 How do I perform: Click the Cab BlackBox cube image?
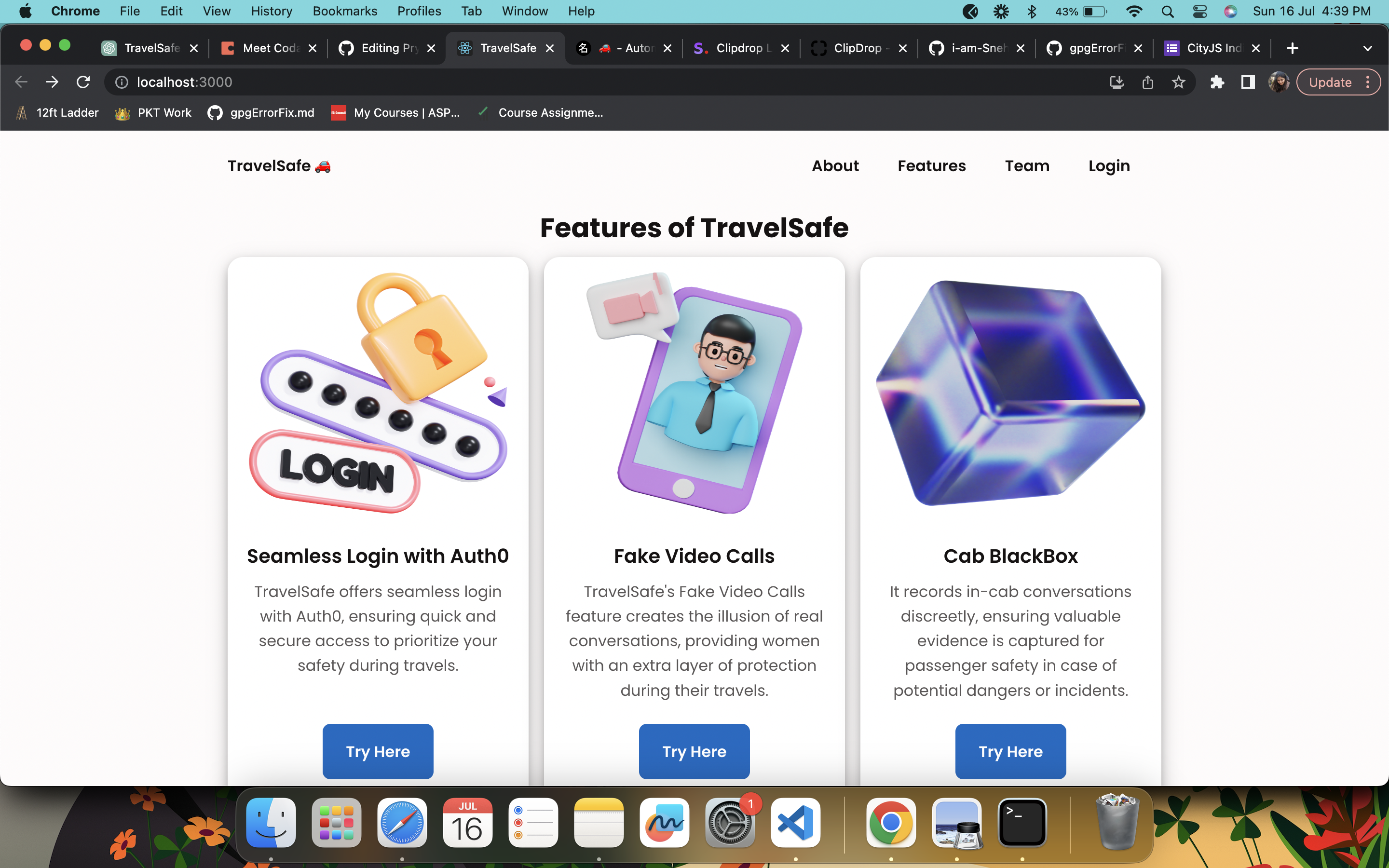coord(1010,393)
